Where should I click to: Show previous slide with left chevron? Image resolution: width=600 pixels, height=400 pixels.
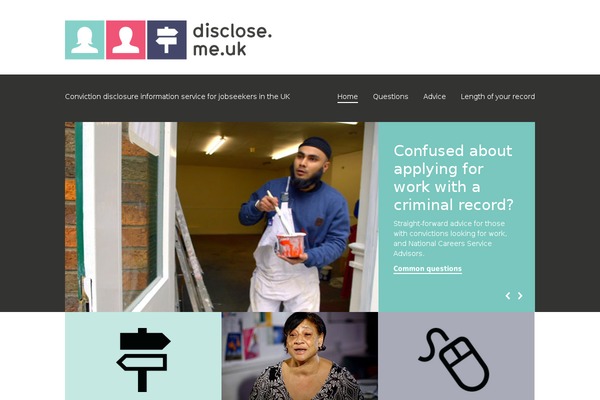(508, 296)
